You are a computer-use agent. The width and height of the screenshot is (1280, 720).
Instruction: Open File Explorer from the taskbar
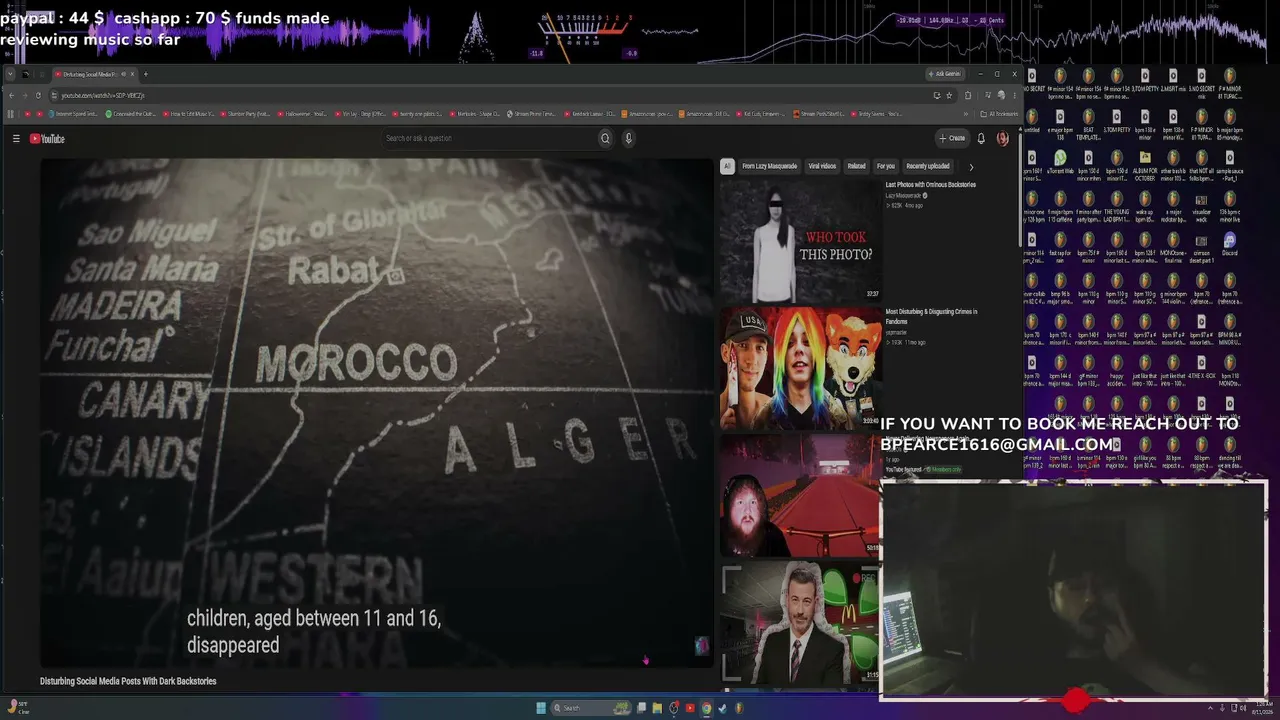[x=657, y=708]
